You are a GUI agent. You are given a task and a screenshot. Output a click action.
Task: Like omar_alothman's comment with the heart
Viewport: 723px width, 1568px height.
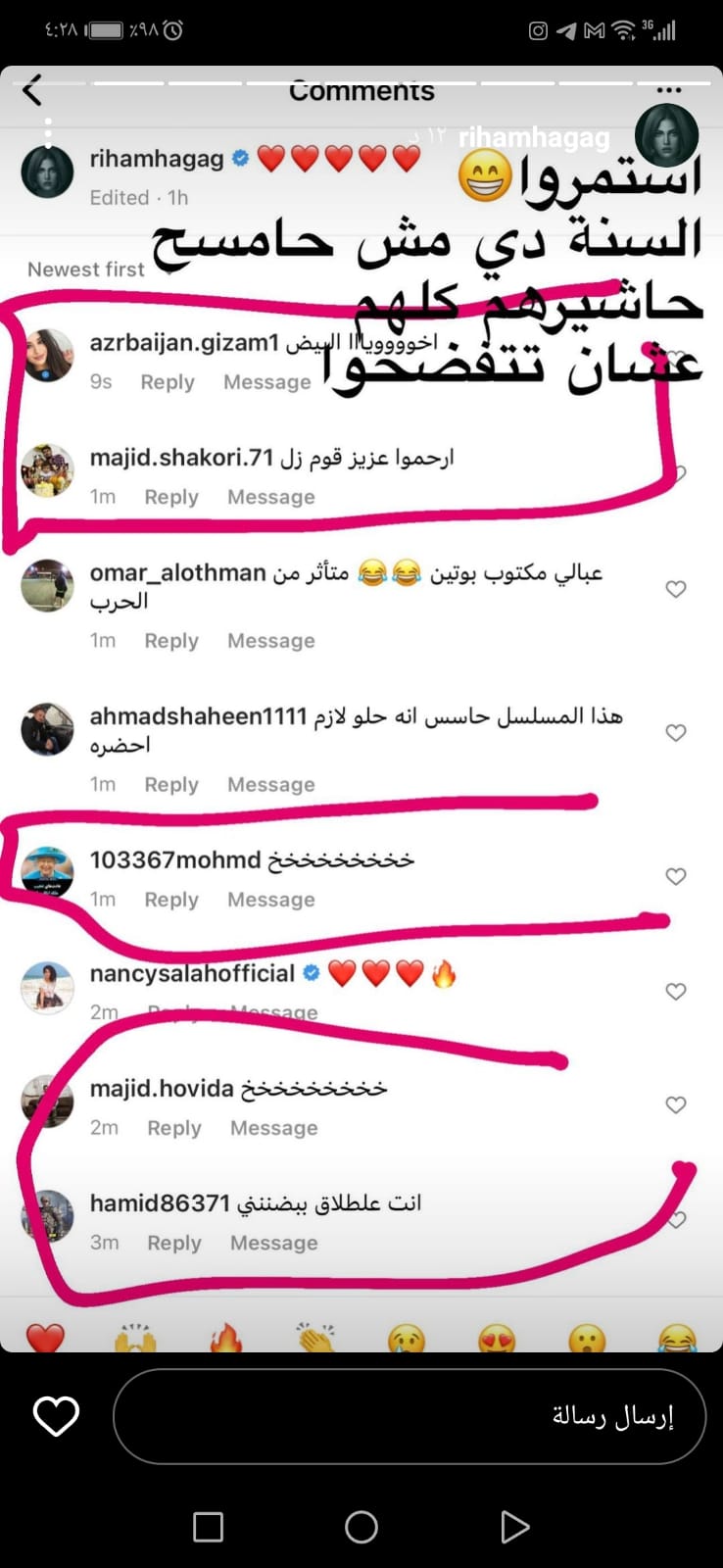pos(676,589)
